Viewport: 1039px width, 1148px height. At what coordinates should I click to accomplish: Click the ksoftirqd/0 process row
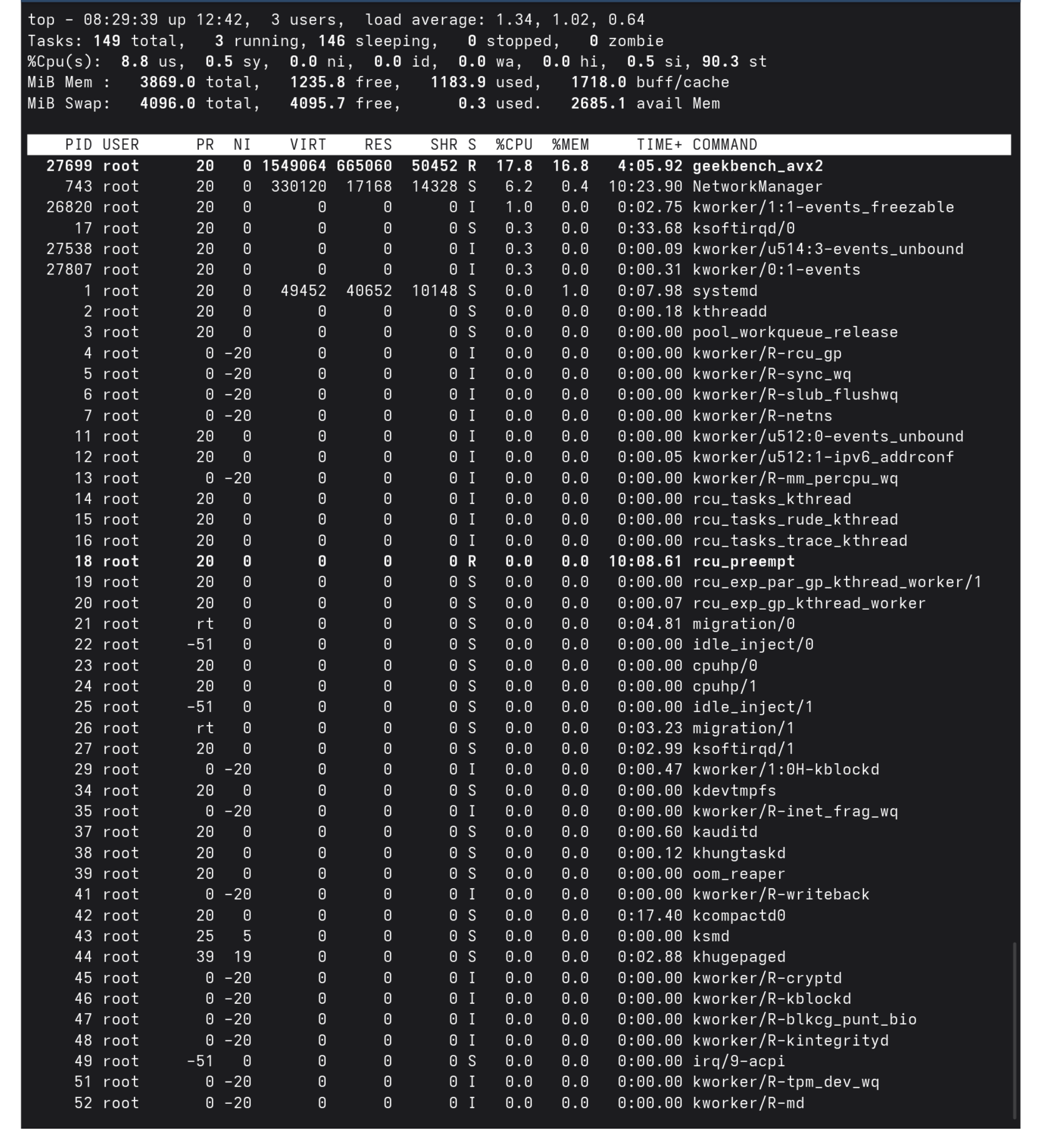click(519, 228)
